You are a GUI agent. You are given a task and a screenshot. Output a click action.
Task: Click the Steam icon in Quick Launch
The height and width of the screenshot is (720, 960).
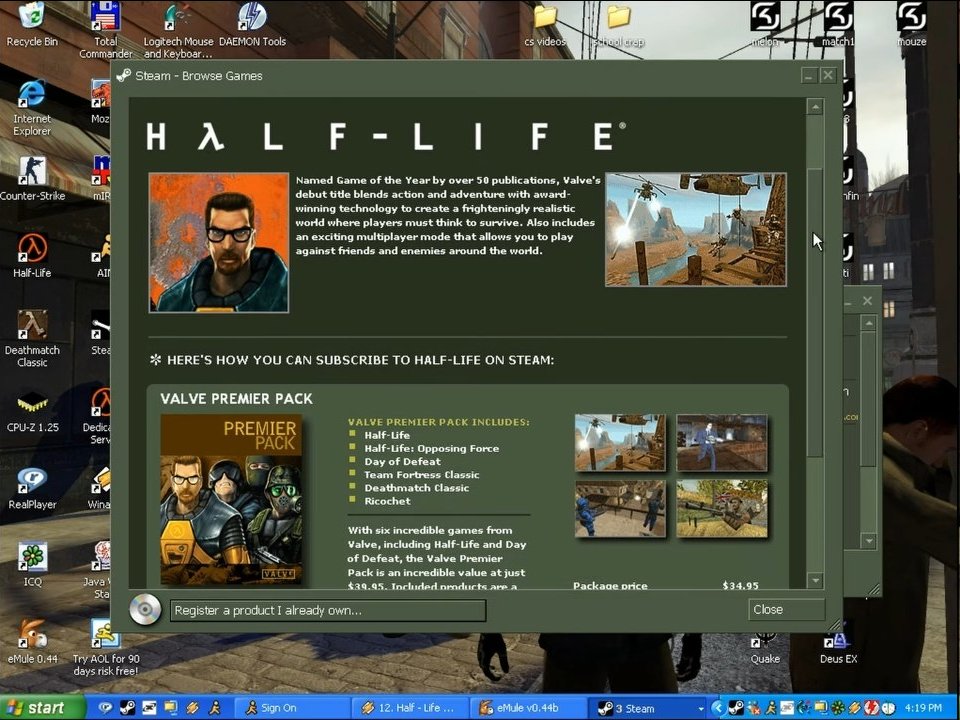127,708
